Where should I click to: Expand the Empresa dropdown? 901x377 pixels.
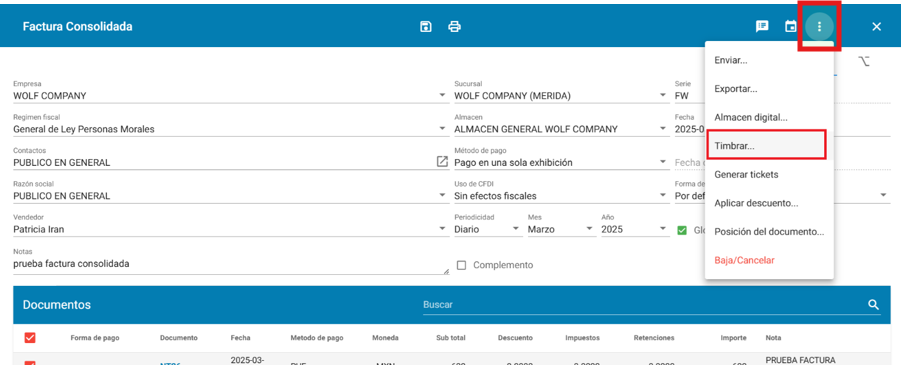(x=442, y=95)
